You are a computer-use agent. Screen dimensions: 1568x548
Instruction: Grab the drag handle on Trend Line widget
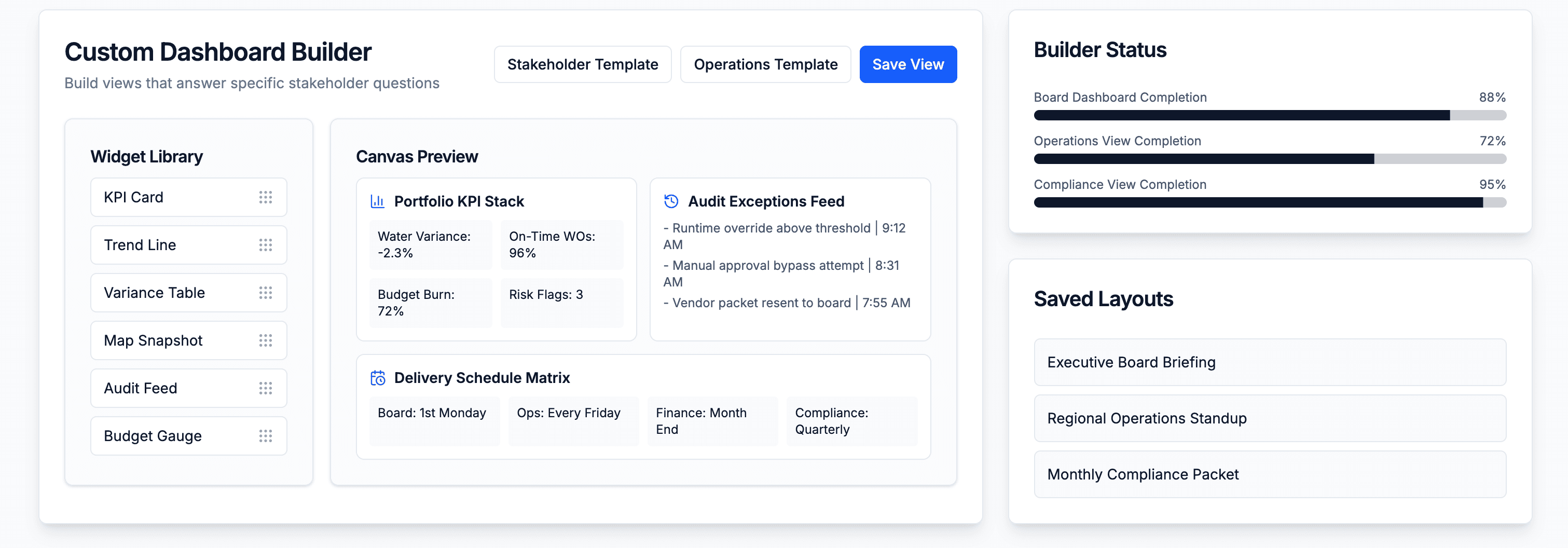tap(266, 245)
